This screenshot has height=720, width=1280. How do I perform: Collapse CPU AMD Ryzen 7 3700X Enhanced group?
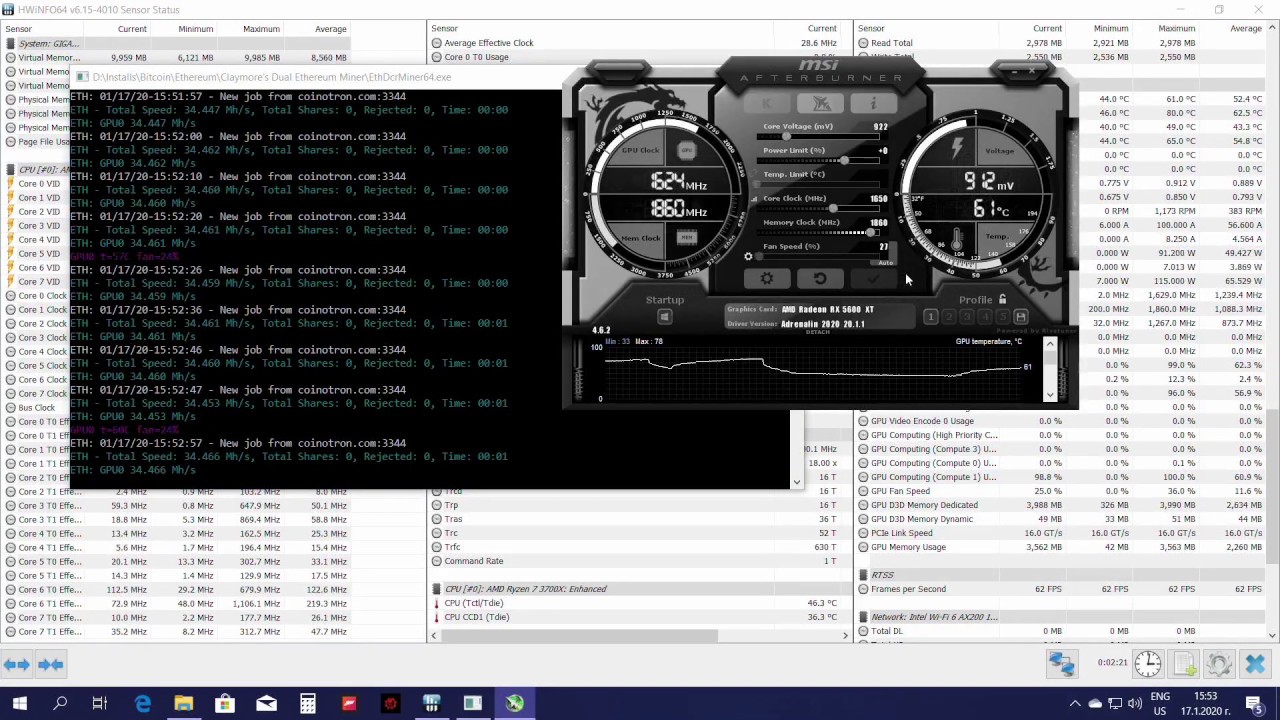click(436, 589)
